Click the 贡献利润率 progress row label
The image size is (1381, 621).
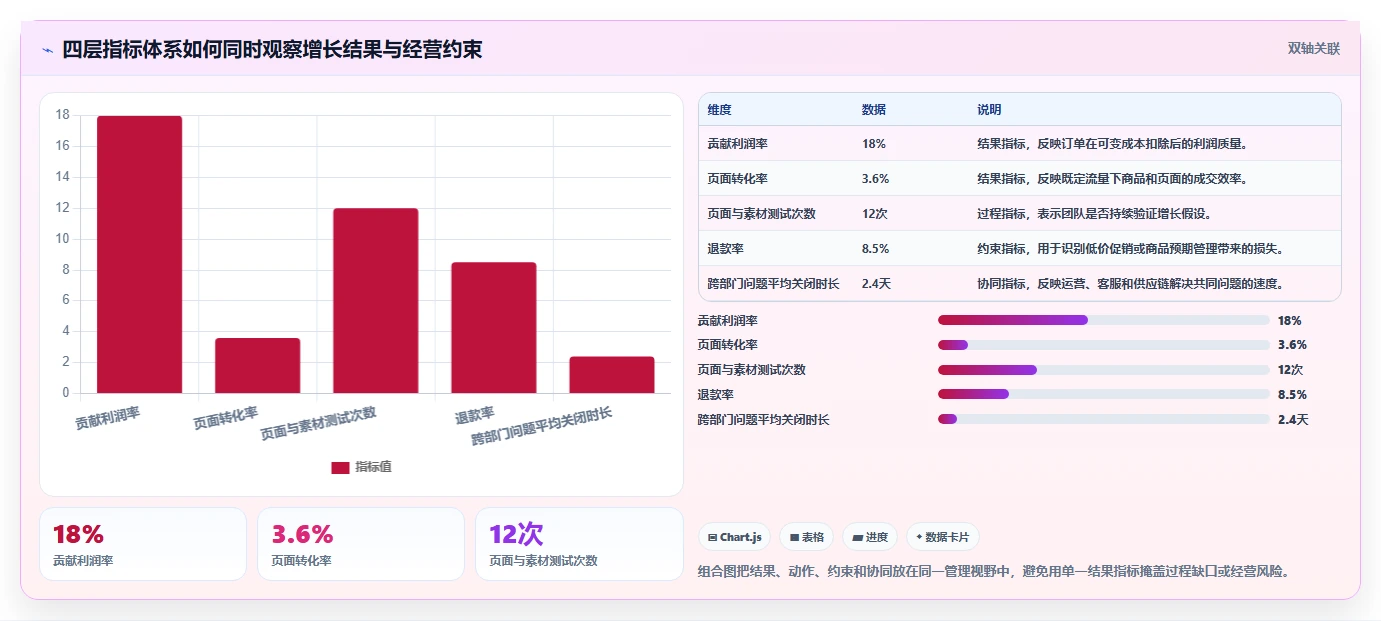click(x=728, y=321)
